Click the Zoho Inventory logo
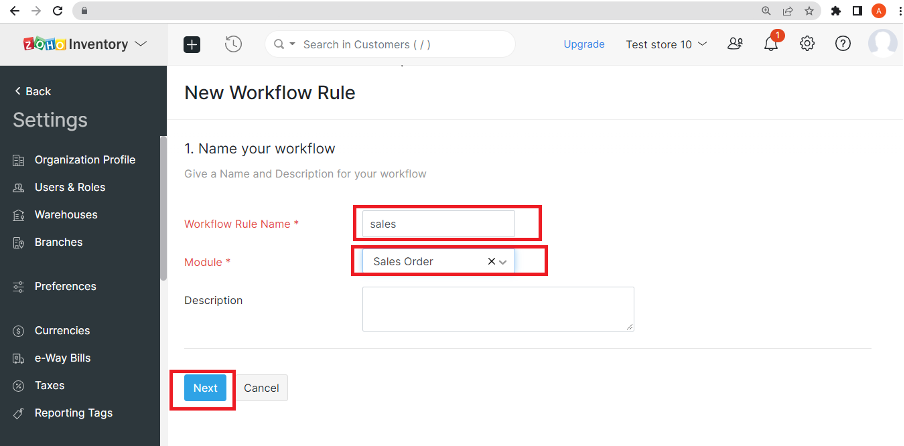This screenshot has height=446, width=904. click(x=76, y=44)
